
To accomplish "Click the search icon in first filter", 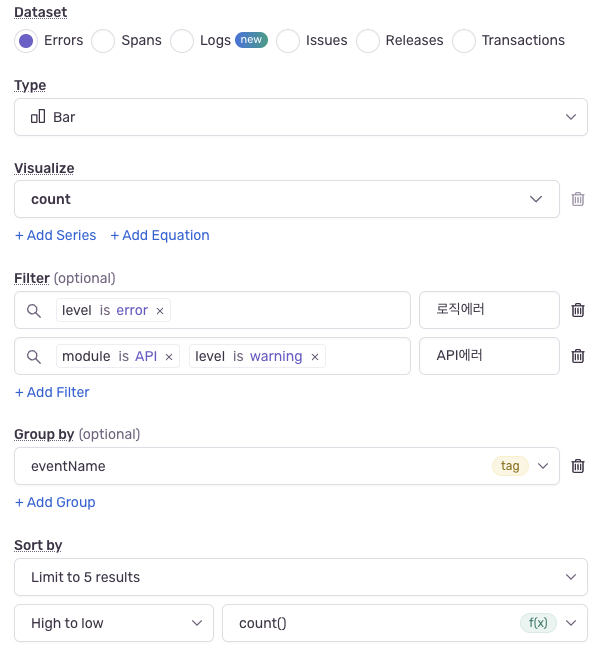I will coord(34,311).
